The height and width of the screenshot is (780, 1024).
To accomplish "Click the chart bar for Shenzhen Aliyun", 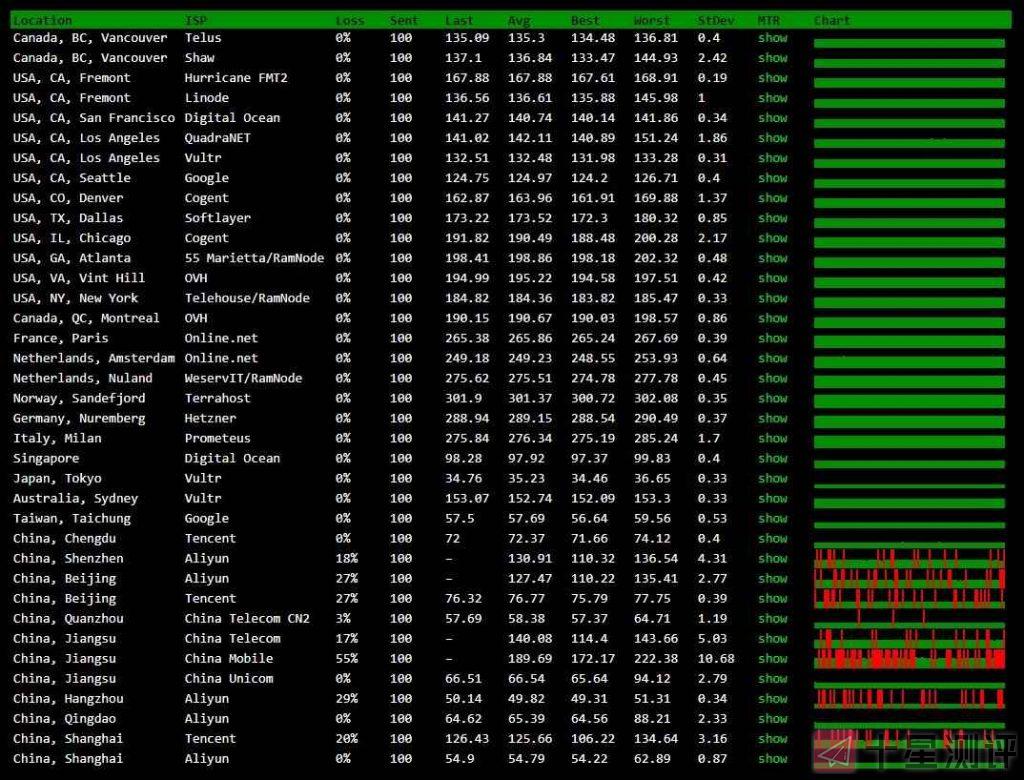I will [x=909, y=558].
